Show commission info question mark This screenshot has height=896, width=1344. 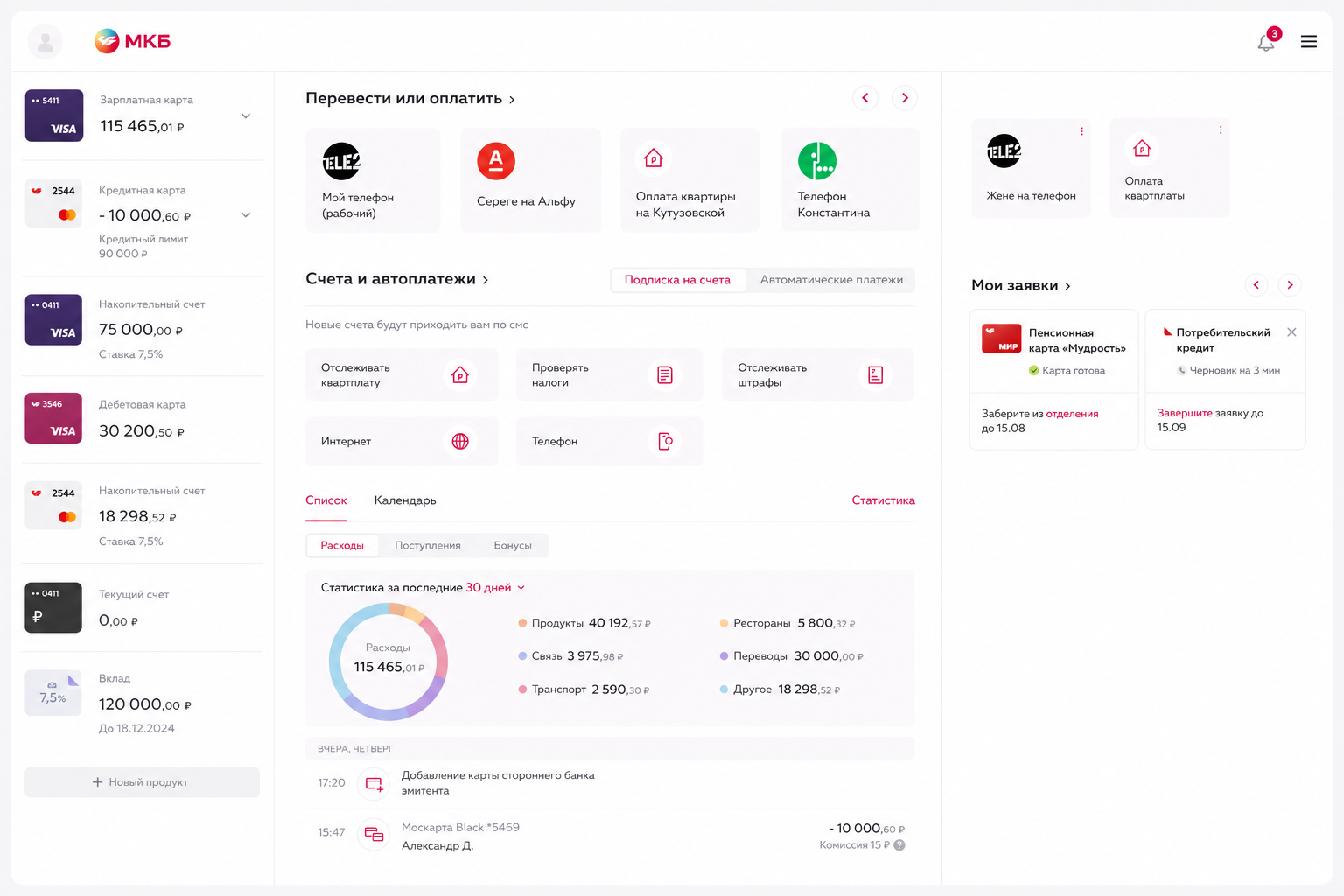pos(899,845)
